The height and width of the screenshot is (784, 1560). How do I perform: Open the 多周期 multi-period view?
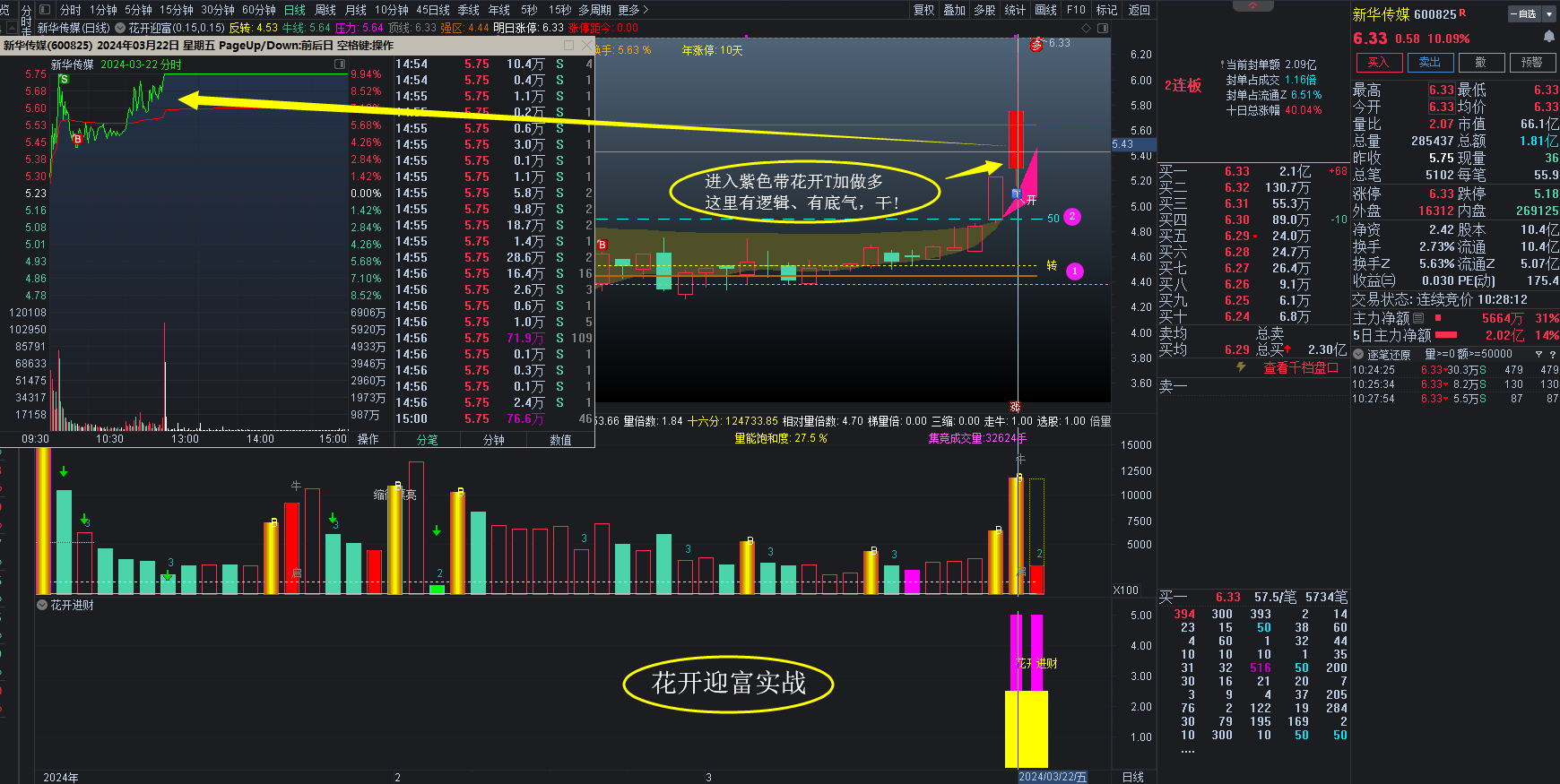[594, 10]
